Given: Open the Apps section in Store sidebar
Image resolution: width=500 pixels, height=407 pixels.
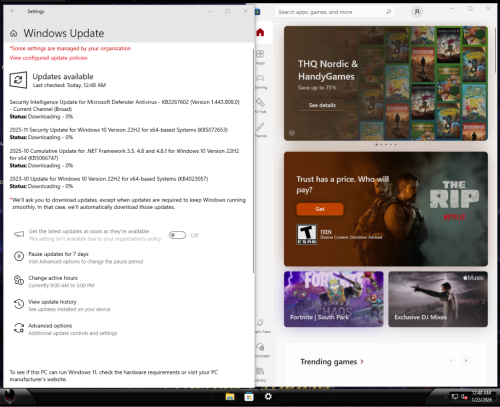Looking at the screenshot, I should (260, 56).
